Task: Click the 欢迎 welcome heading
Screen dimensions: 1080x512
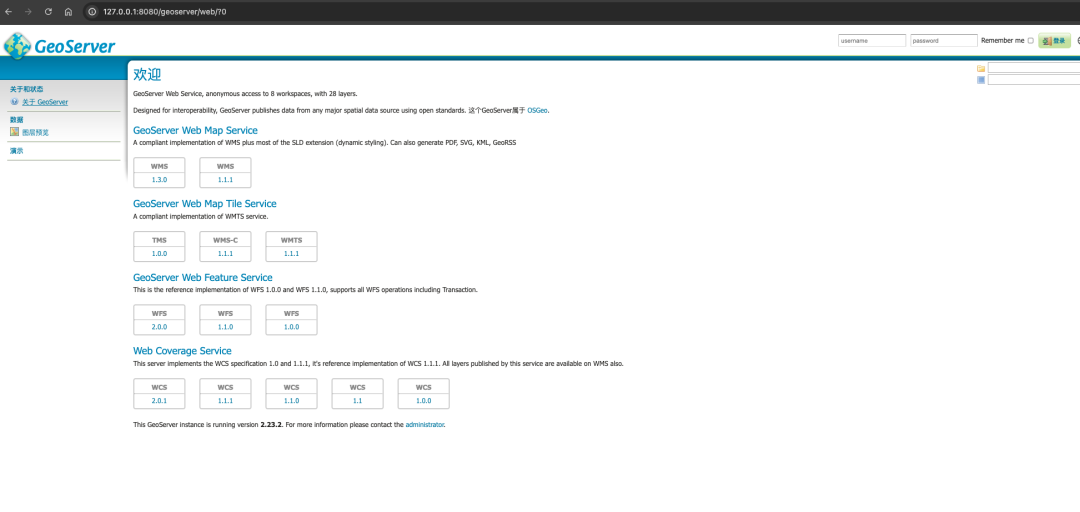Action: click(147, 74)
